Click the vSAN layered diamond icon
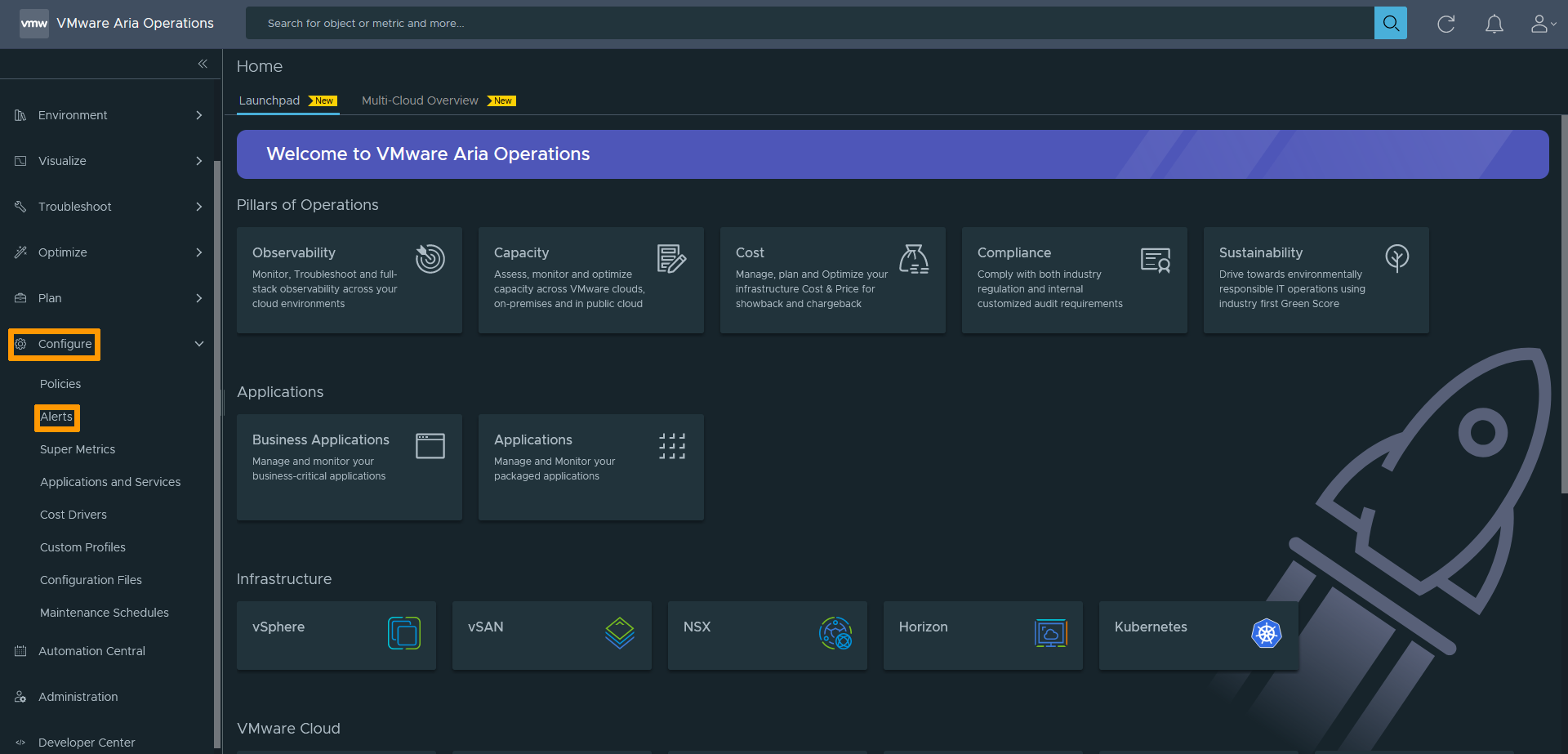Image resolution: width=1568 pixels, height=754 pixels. pyautogui.click(x=620, y=633)
